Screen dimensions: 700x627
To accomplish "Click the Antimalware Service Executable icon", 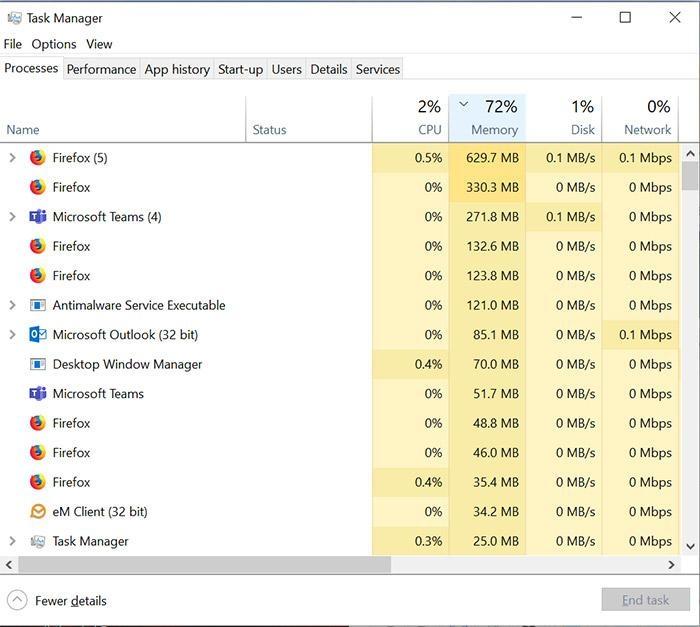I will (x=38, y=305).
